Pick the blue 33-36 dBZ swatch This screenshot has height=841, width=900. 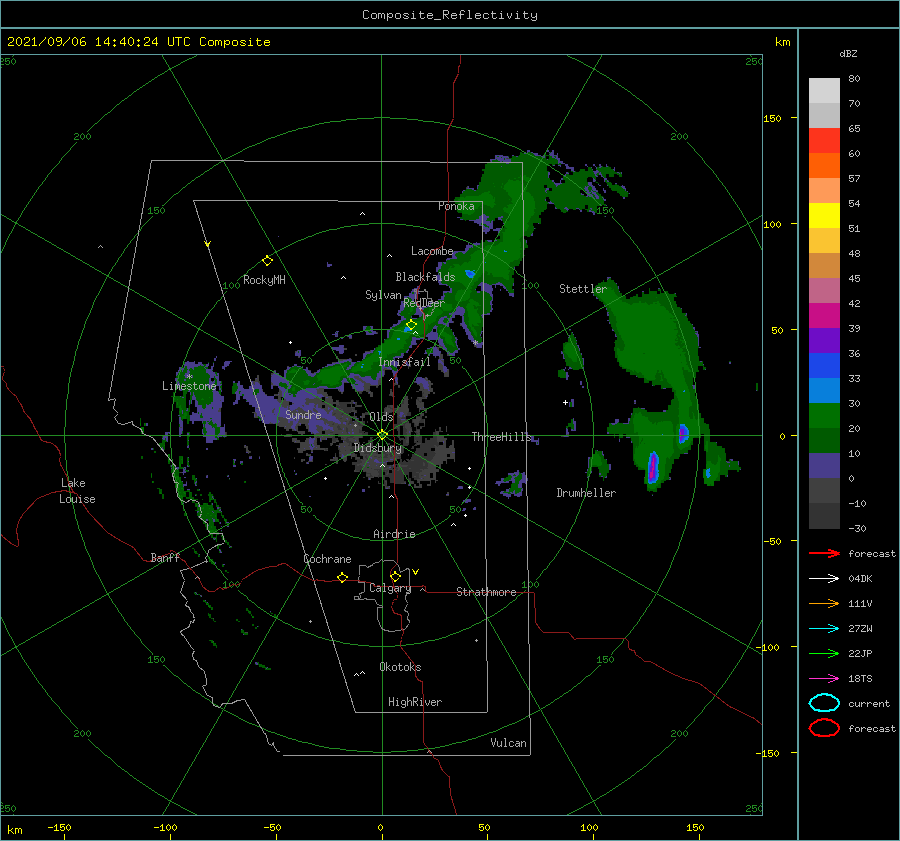[x=824, y=366]
